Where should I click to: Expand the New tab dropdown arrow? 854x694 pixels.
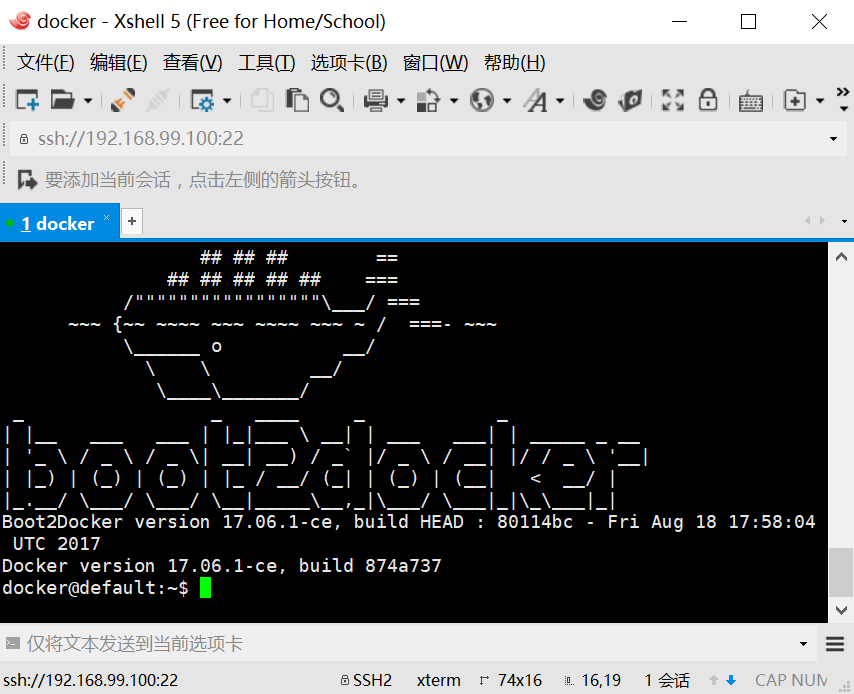pyautogui.click(x=820, y=101)
